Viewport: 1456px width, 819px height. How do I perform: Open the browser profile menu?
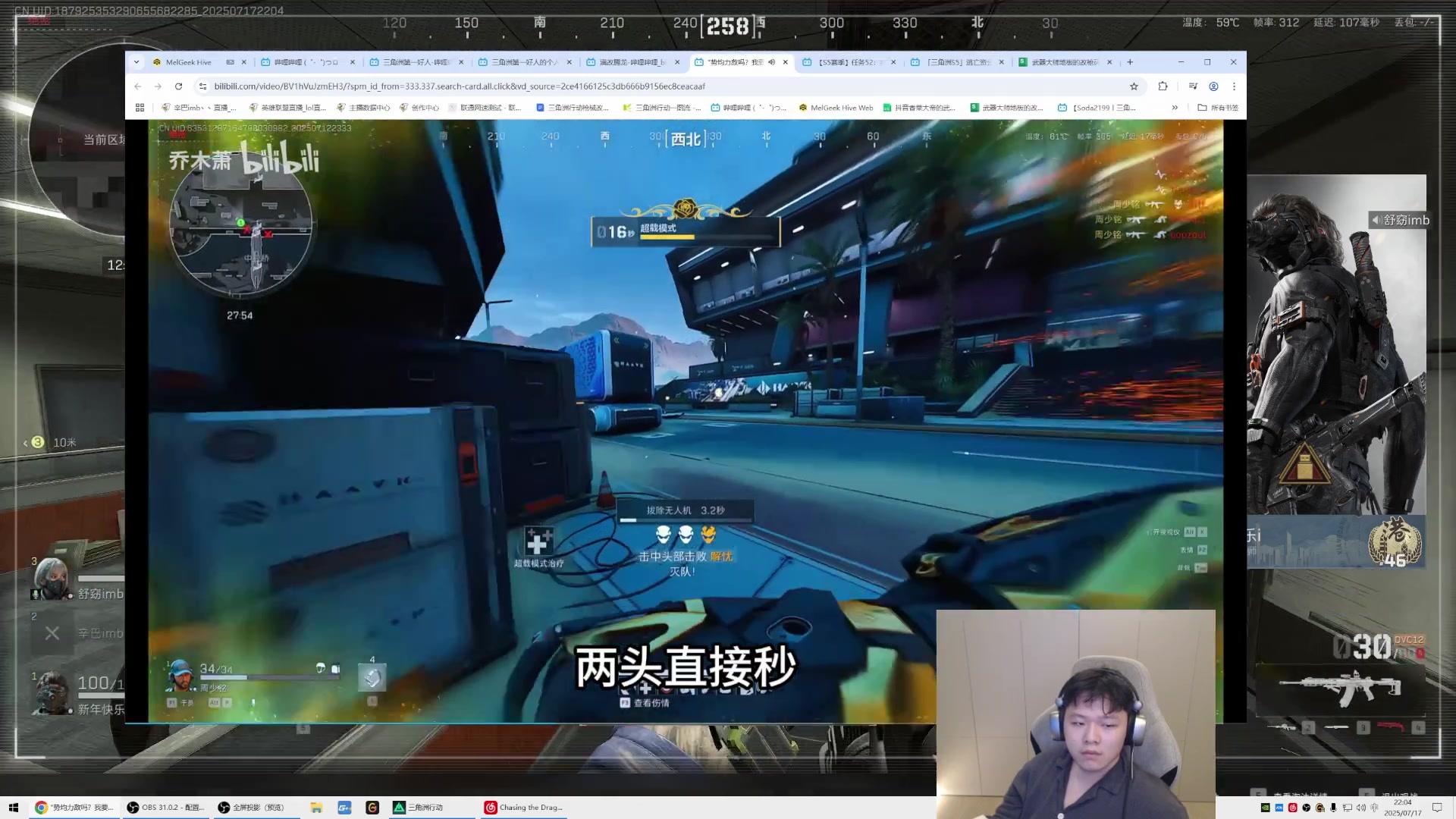1213,86
